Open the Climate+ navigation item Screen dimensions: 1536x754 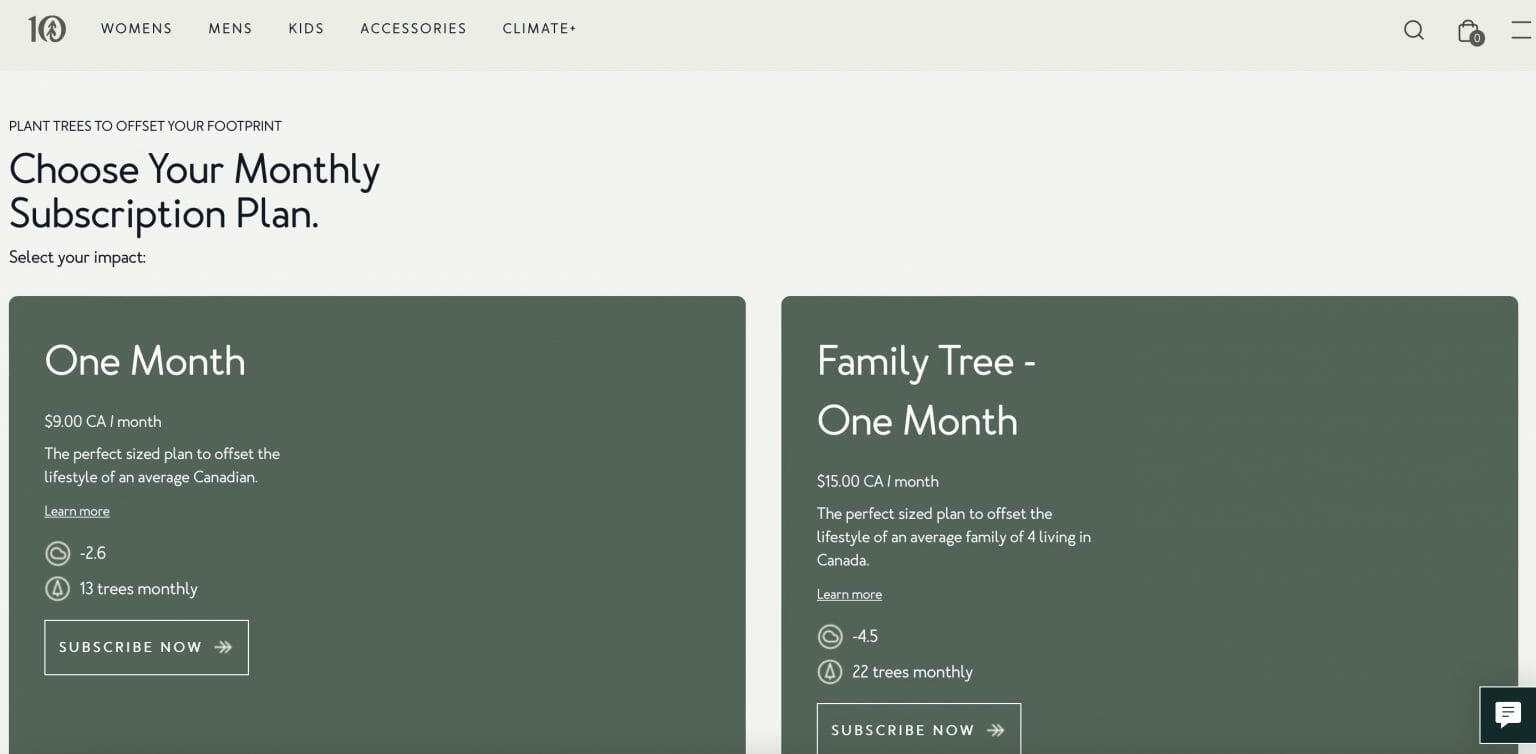tap(539, 29)
